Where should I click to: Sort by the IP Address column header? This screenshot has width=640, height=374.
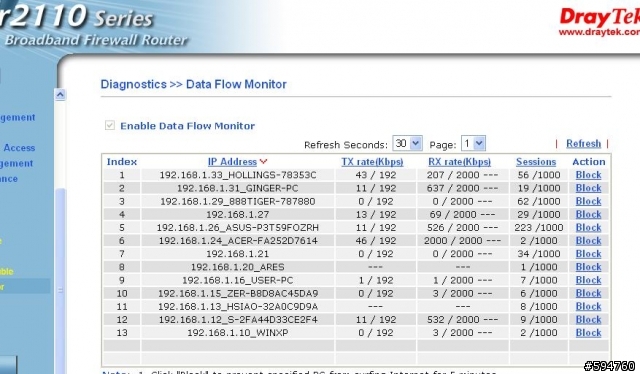coord(232,162)
